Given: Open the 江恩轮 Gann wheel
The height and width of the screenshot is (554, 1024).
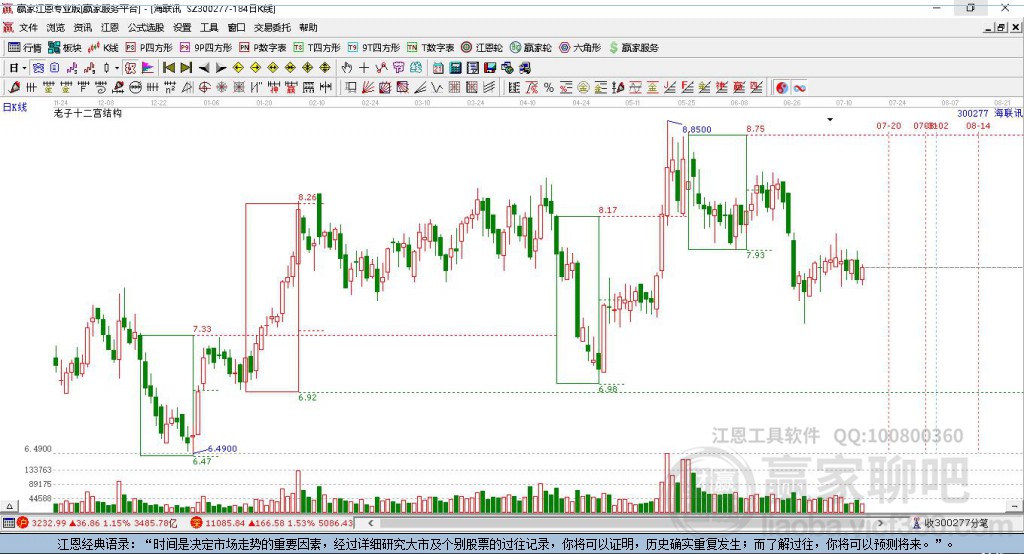Looking at the screenshot, I should click(x=482, y=48).
